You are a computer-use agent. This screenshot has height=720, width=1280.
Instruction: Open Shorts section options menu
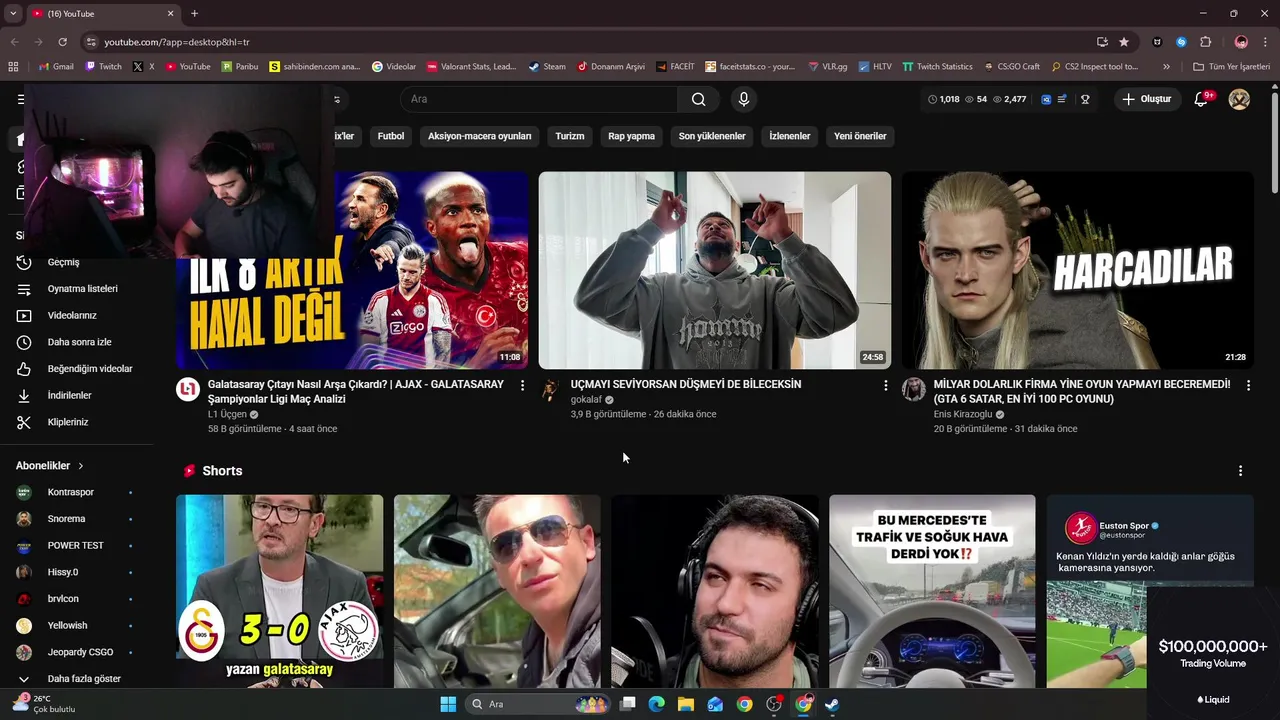point(1240,471)
